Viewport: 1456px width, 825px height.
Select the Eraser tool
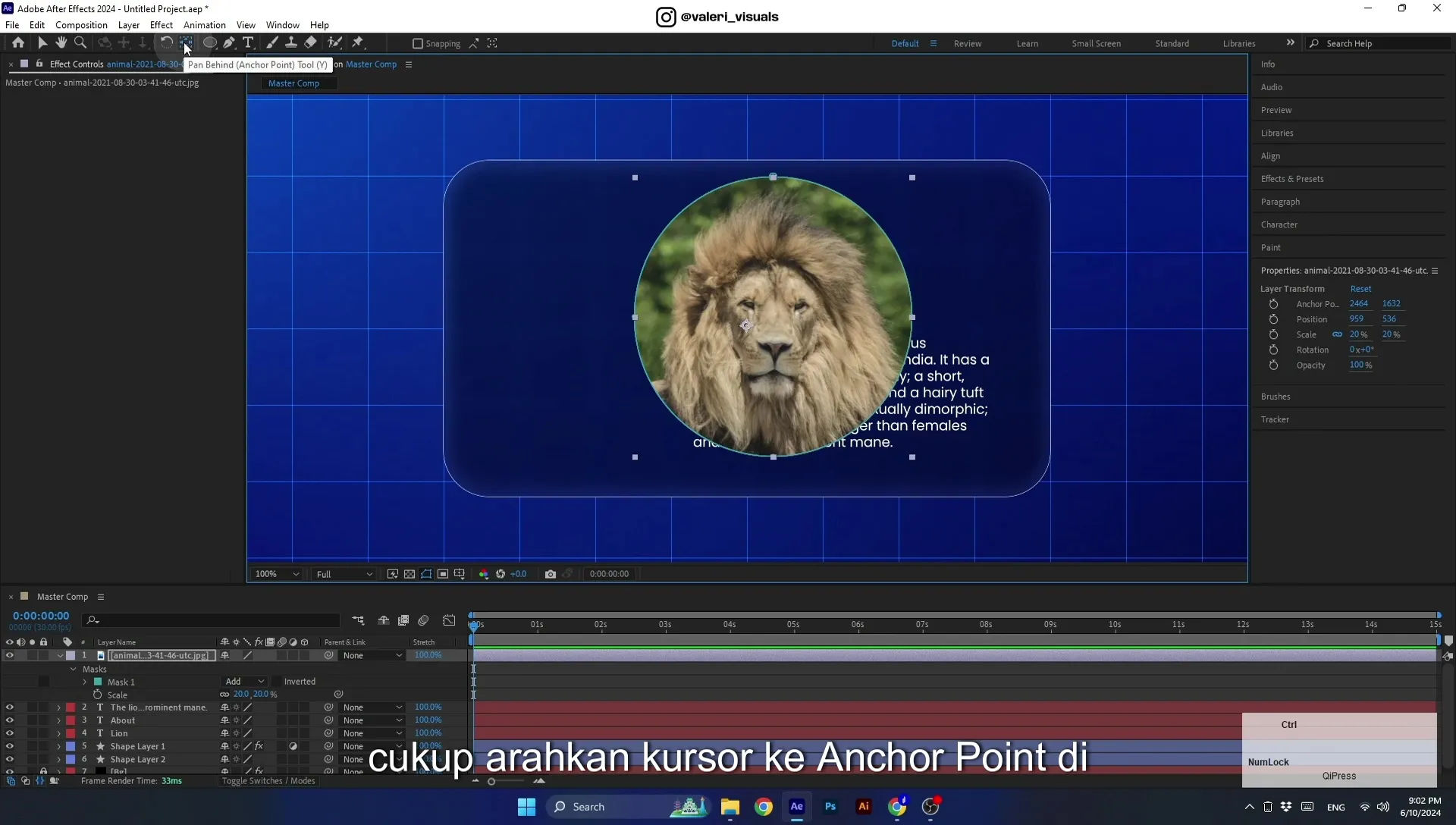tap(311, 43)
